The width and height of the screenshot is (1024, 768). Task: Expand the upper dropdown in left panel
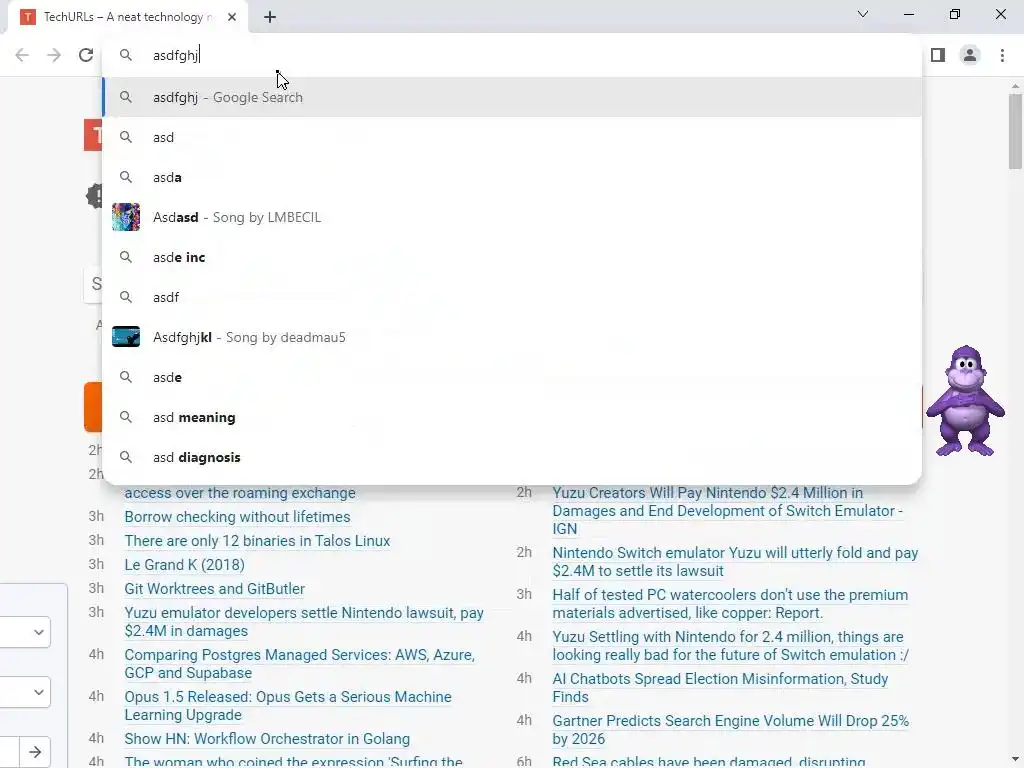click(x=25, y=632)
